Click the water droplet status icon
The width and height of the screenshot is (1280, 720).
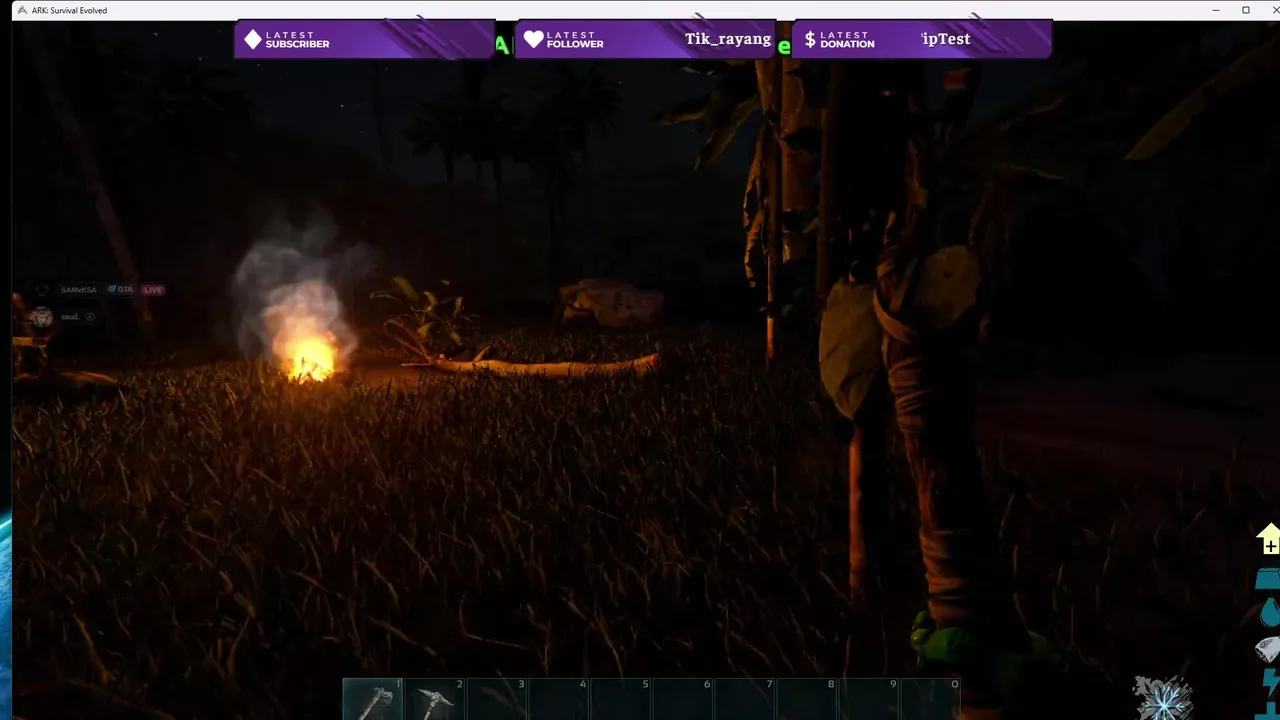point(1269,612)
